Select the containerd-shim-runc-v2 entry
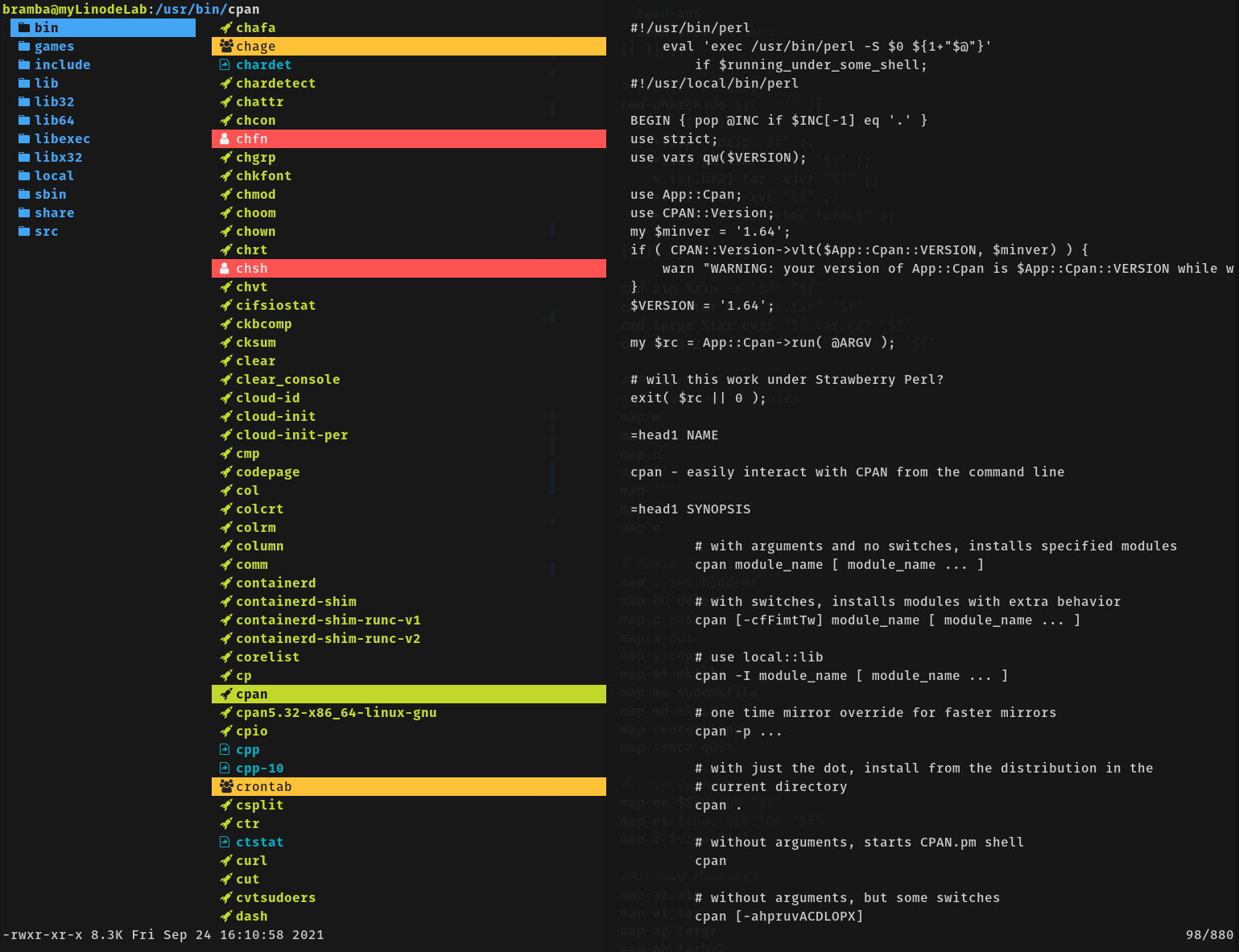This screenshot has height=952, width=1239. 328,639
